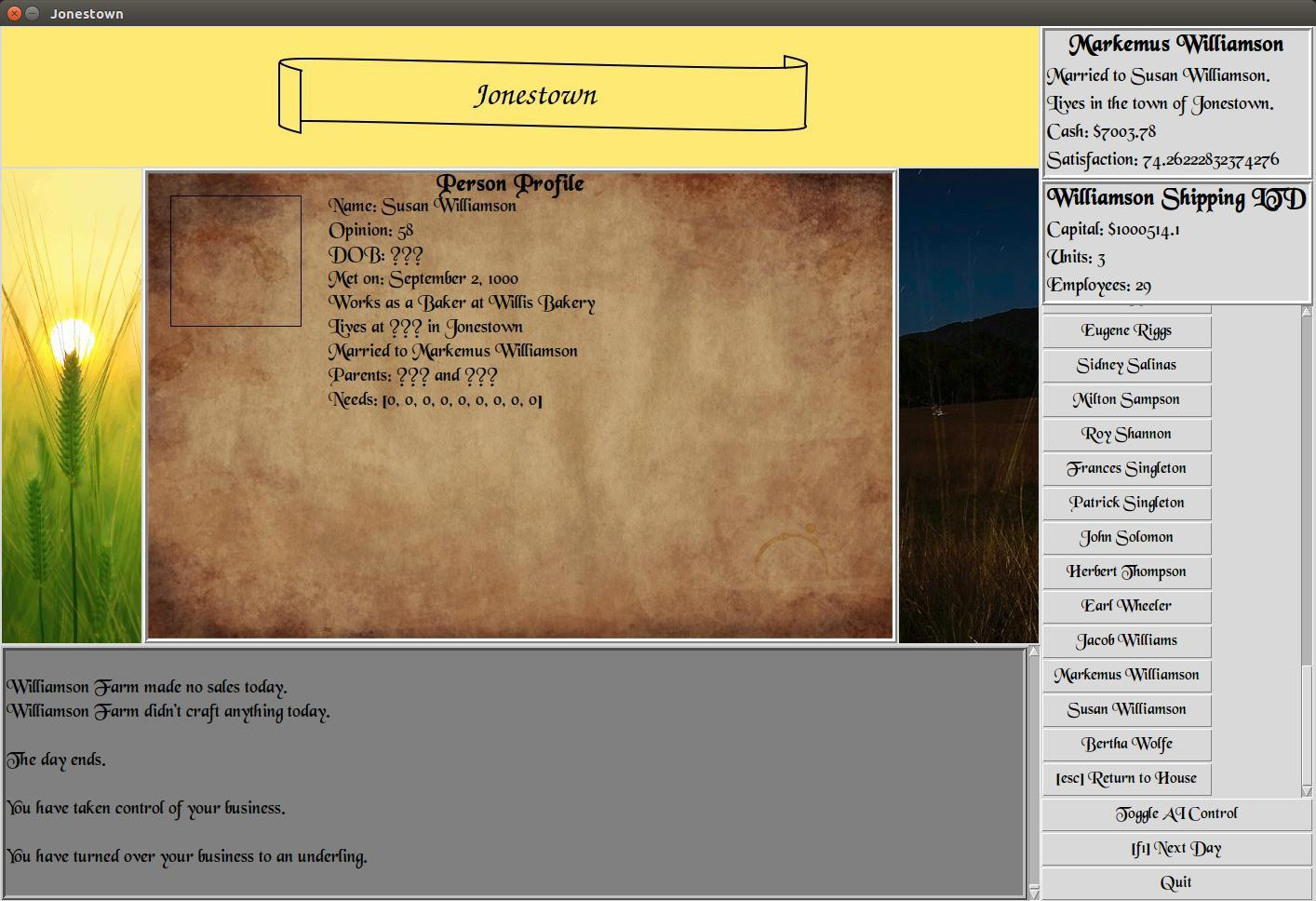This screenshot has height=901, width=1316.
Task: Choose Susan Williamson in the people list
Action: tap(1127, 709)
